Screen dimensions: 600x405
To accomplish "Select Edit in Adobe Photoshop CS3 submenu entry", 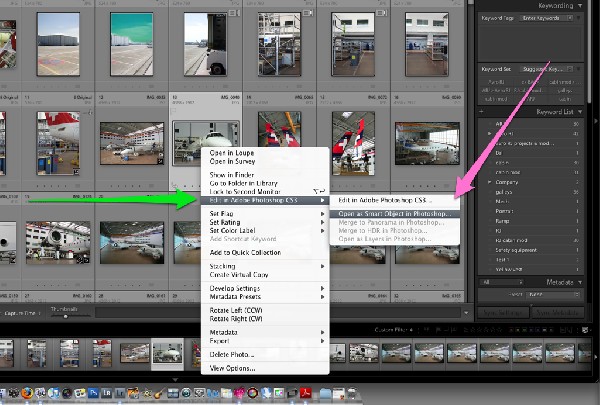I will 385,200.
